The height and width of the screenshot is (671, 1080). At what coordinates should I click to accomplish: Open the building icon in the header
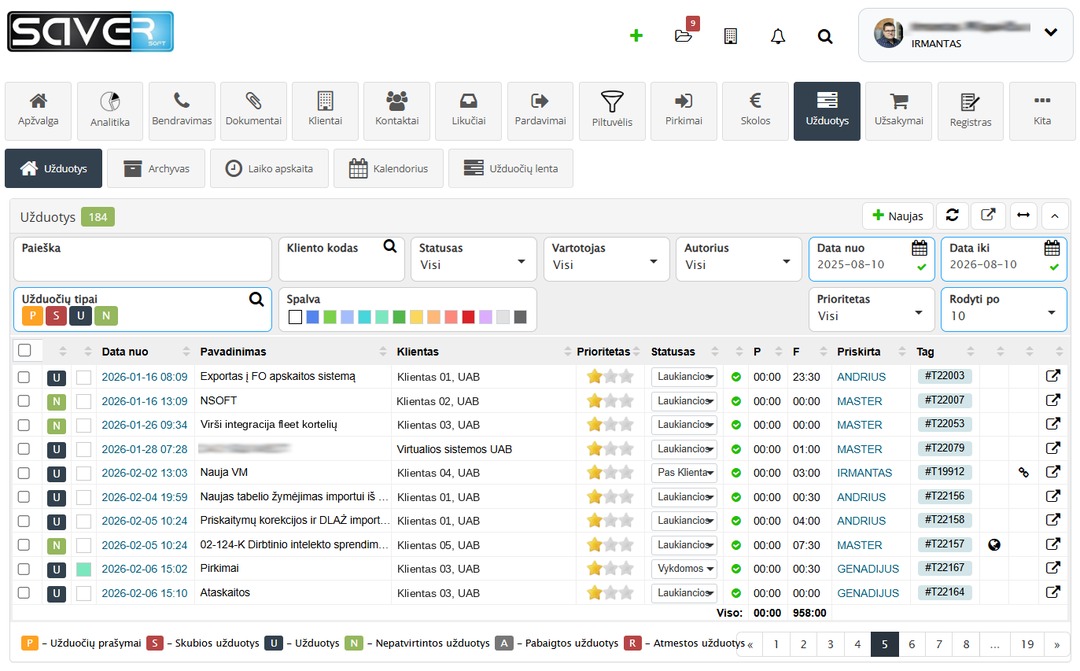pos(731,36)
